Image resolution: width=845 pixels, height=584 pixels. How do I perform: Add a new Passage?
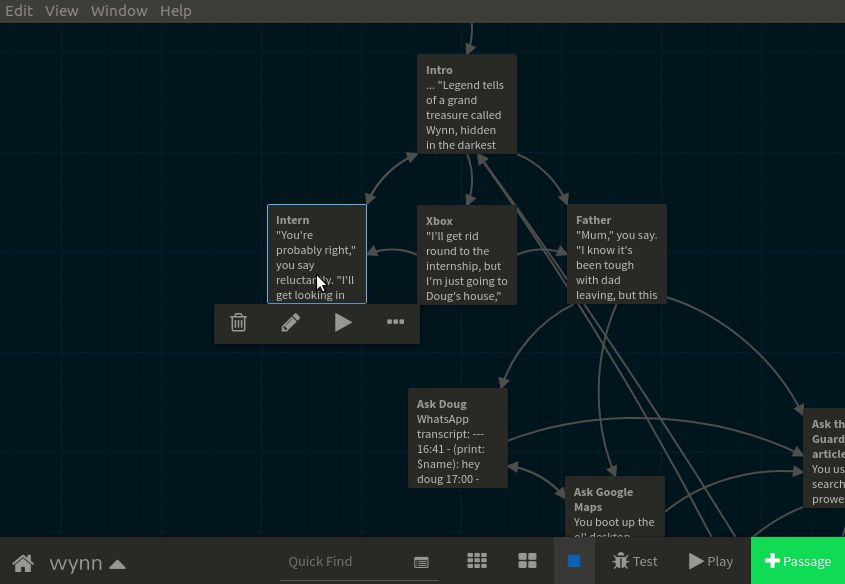pos(798,561)
